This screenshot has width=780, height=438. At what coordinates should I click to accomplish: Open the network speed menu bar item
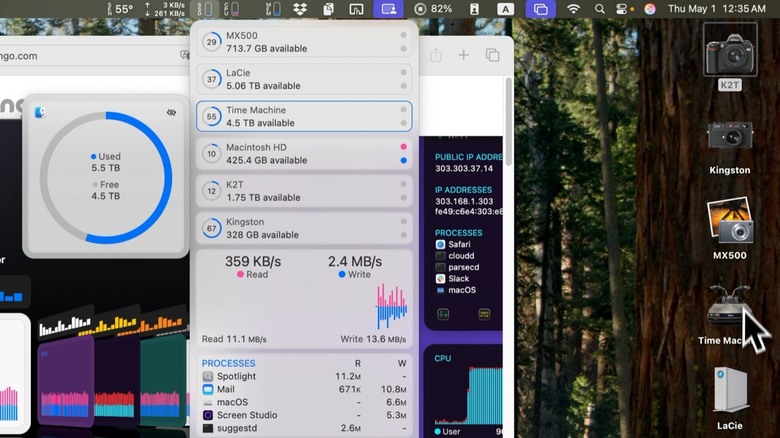165,9
